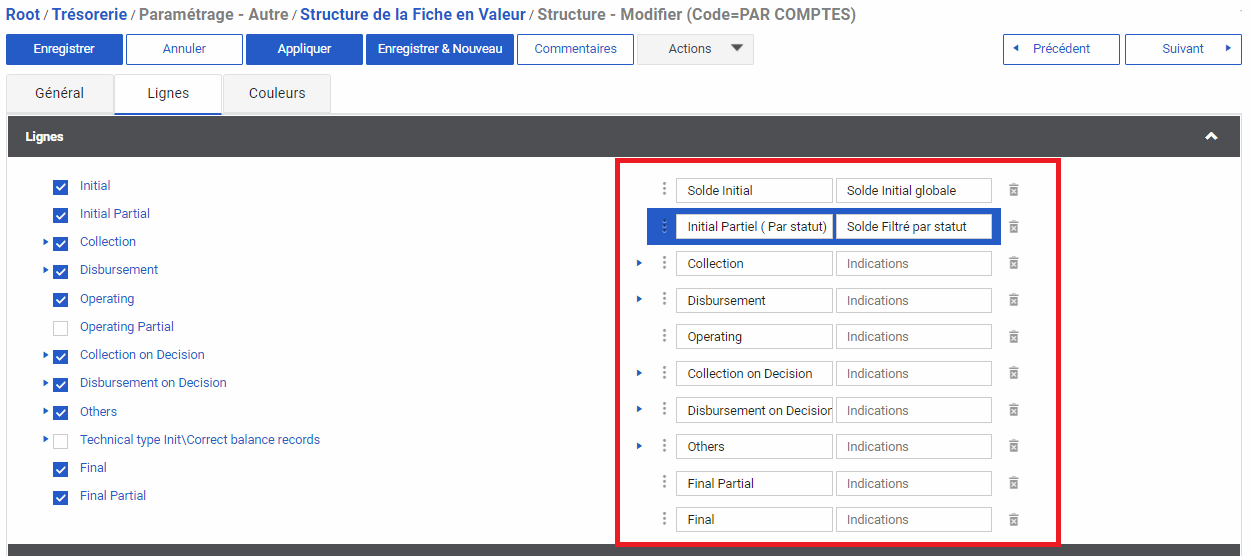Viewport: 1250px width, 556px height.
Task: Click trash icon beside Collection row
Action: click(1013, 263)
